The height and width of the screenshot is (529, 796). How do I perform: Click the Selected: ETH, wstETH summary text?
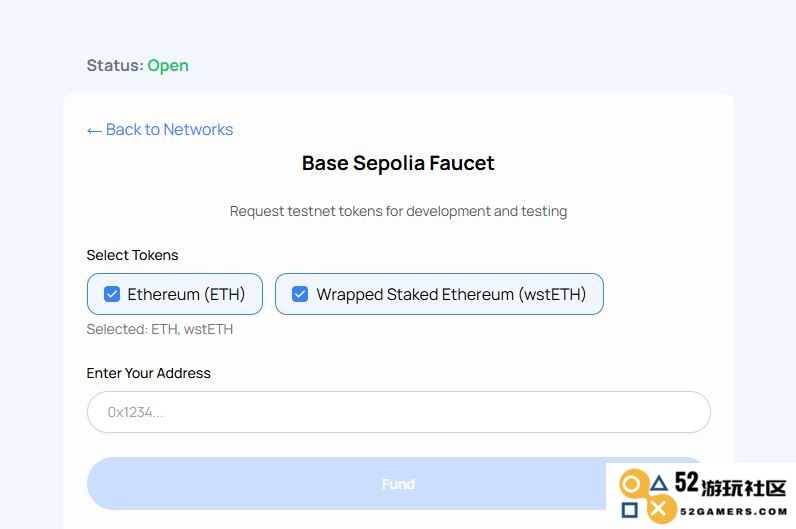[159, 329]
